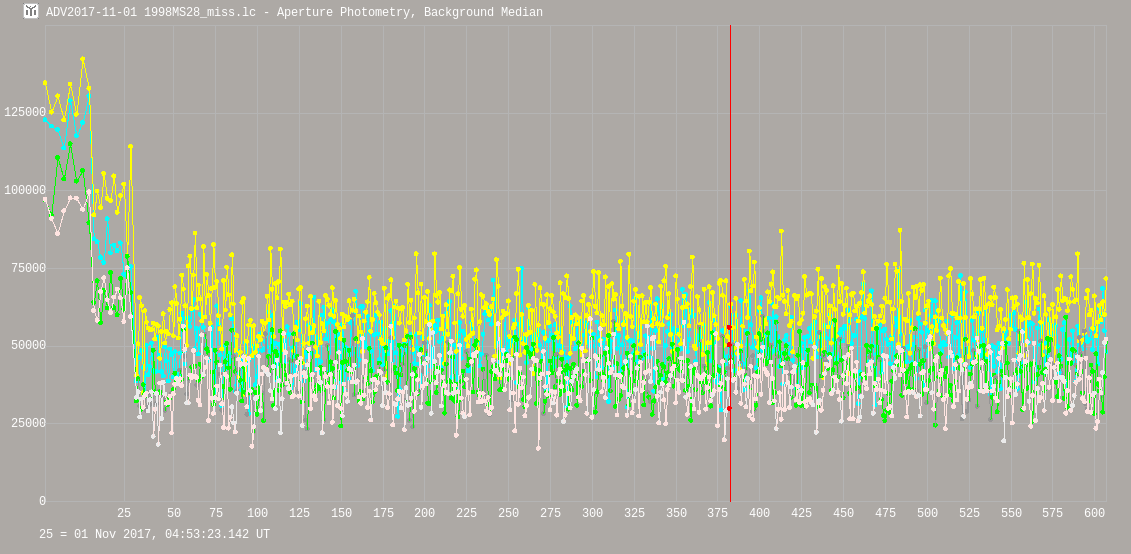The image size is (1131, 554).
Task: Click the first pink data point at left edge
Action: click(45, 199)
